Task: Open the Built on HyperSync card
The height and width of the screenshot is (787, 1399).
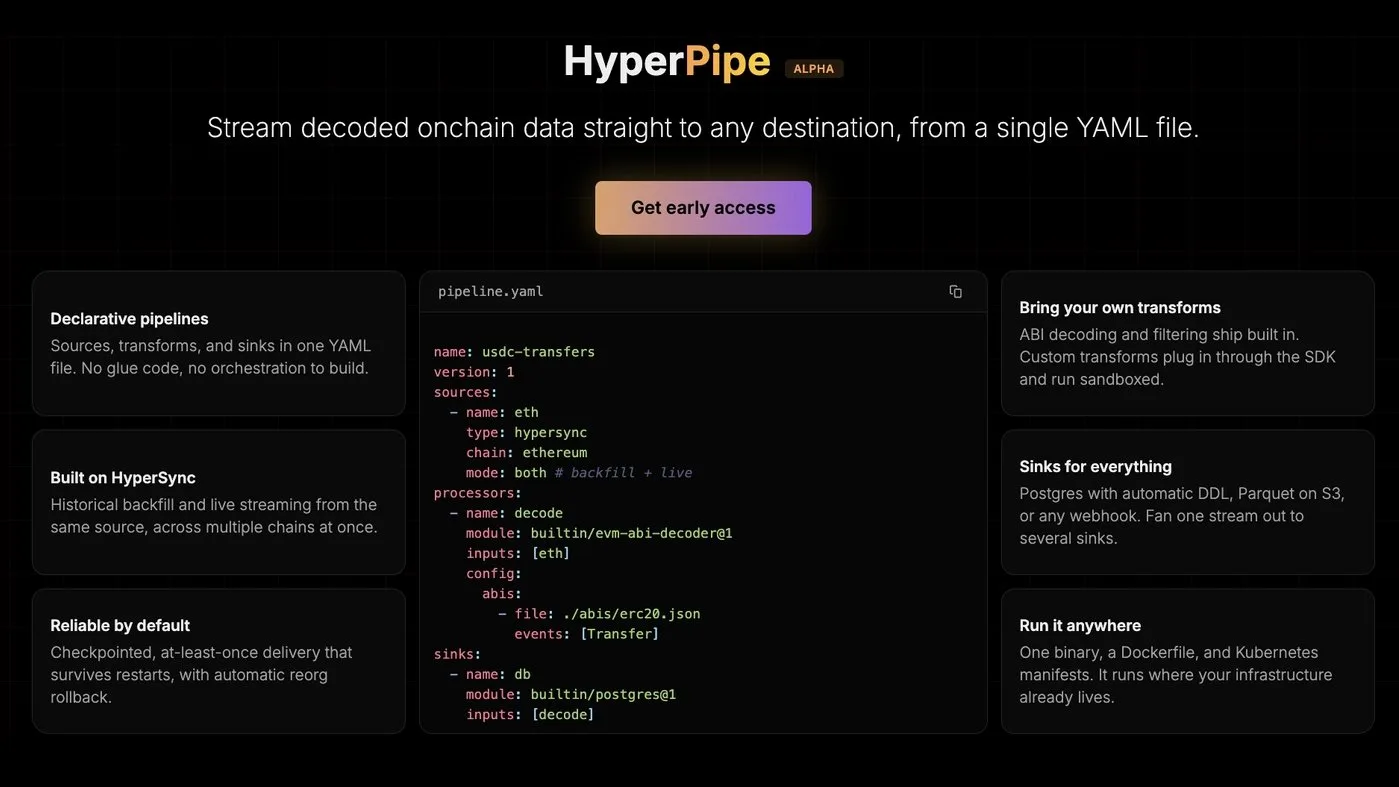Action: 219,502
